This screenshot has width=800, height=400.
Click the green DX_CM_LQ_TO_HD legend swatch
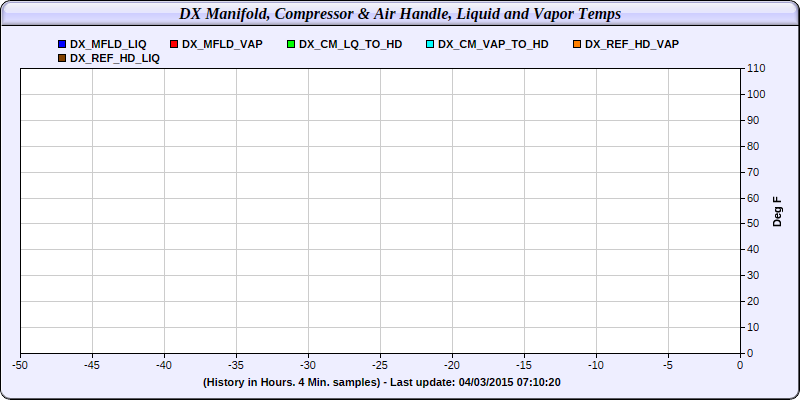[x=291, y=44]
